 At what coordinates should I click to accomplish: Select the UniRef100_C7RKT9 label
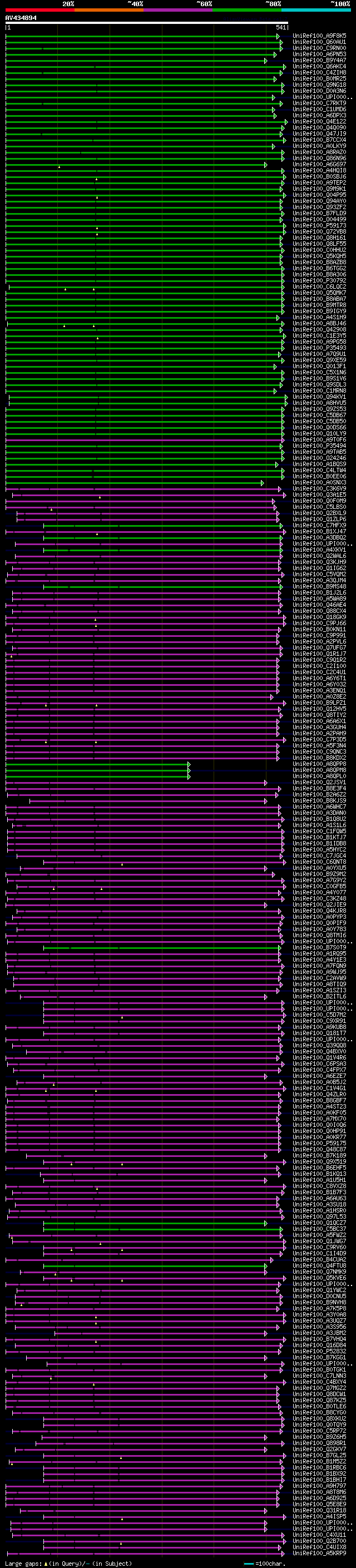[319, 103]
